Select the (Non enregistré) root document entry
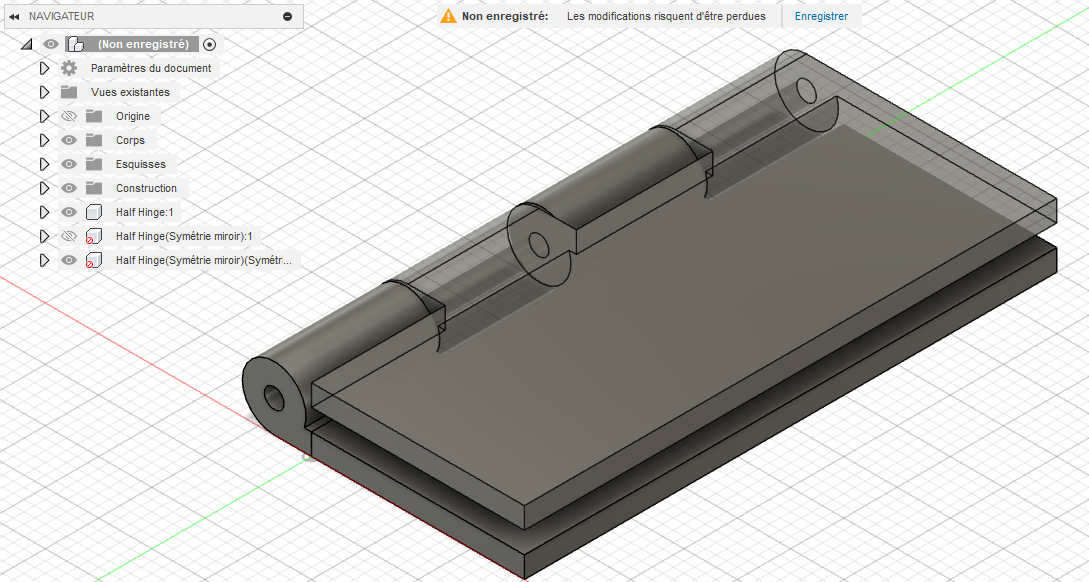The width and height of the screenshot is (1089, 582). [x=145, y=43]
